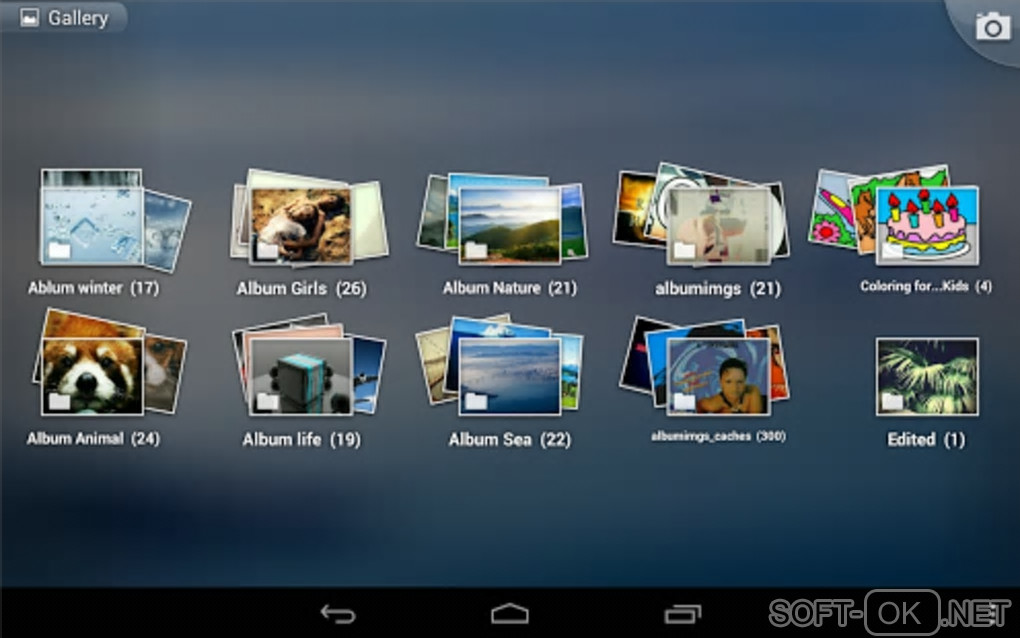Click the Gallery title text
This screenshot has height=638, width=1020.
point(78,18)
